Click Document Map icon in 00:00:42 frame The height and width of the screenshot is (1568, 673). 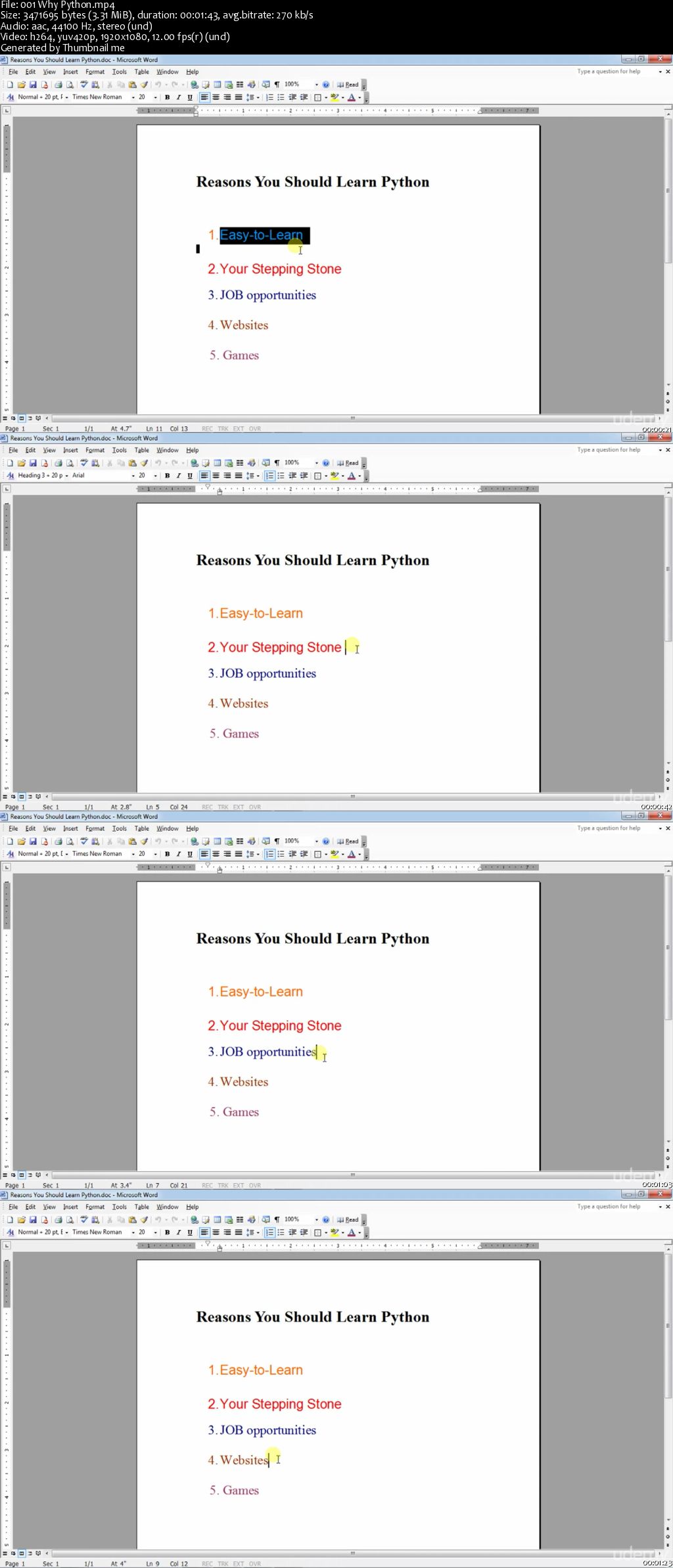pos(266,462)
